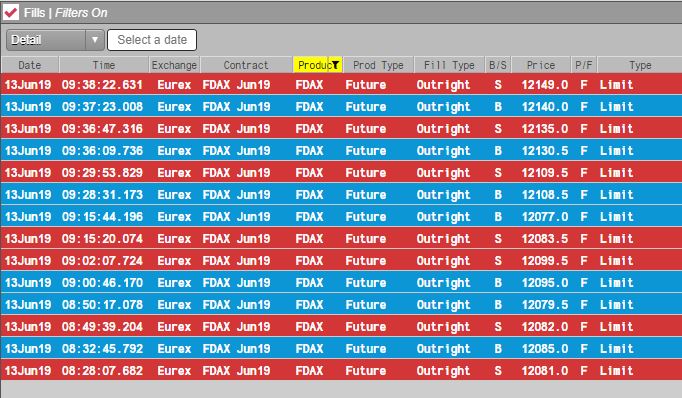
Task: Click FDAX product cell in 09:36:09.736 row
Action: (x=309, y=151)
